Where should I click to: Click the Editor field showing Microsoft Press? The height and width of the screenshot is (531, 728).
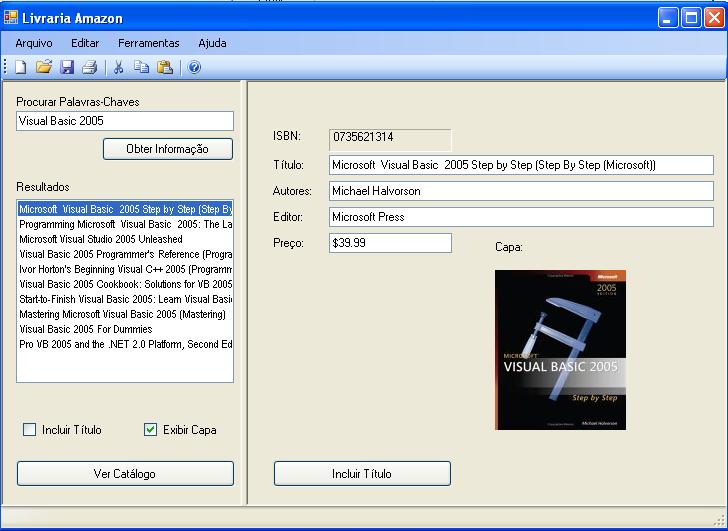point(521,217)
